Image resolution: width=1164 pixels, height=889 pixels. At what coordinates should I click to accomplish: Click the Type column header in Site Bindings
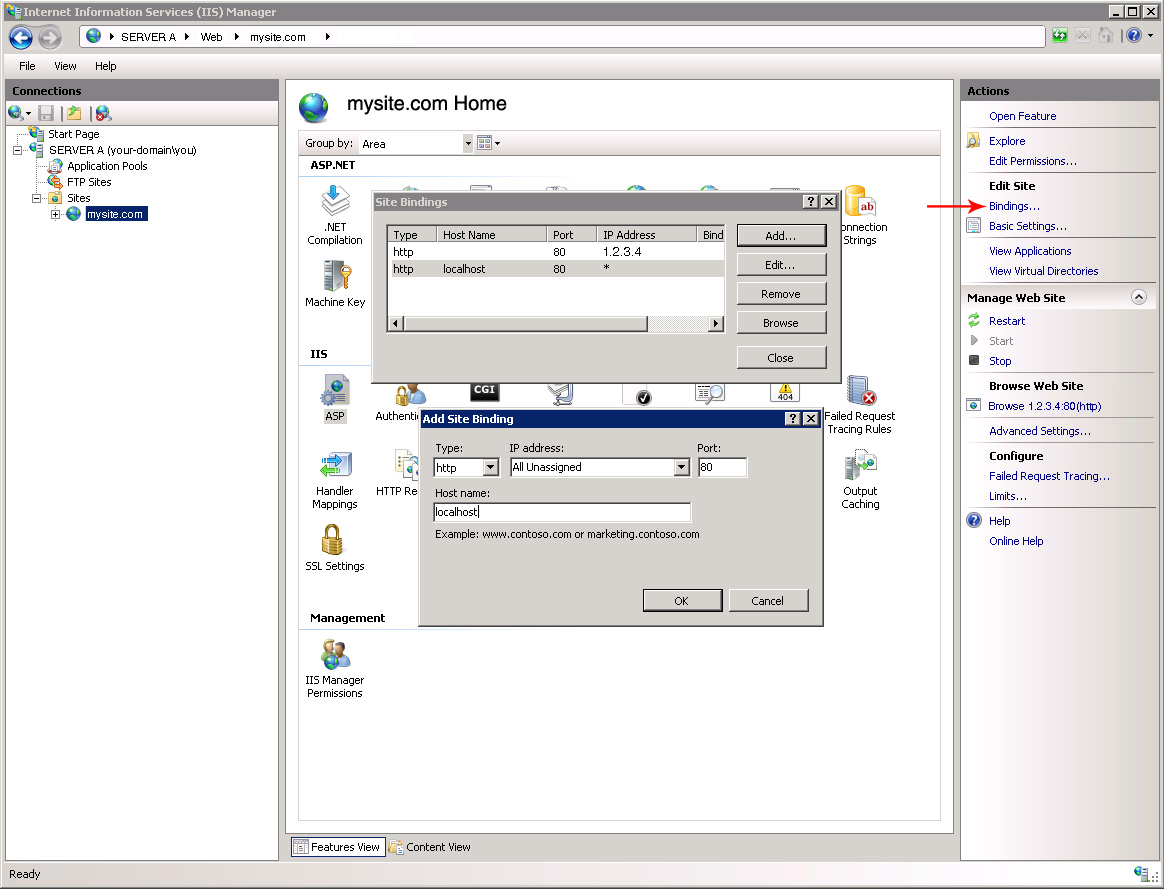click(412, 234)
